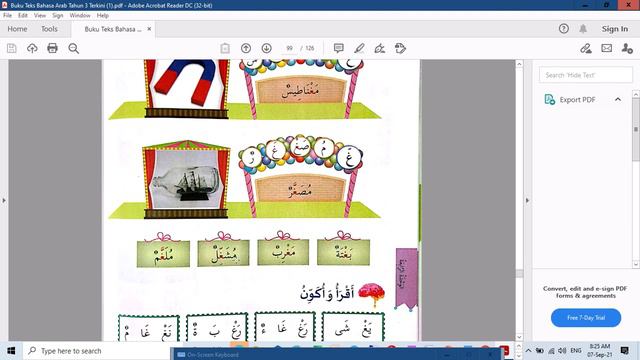This screenshot has width=640, height=360.
Task: Click the current page number field
Action: click(x=289, y=48)
